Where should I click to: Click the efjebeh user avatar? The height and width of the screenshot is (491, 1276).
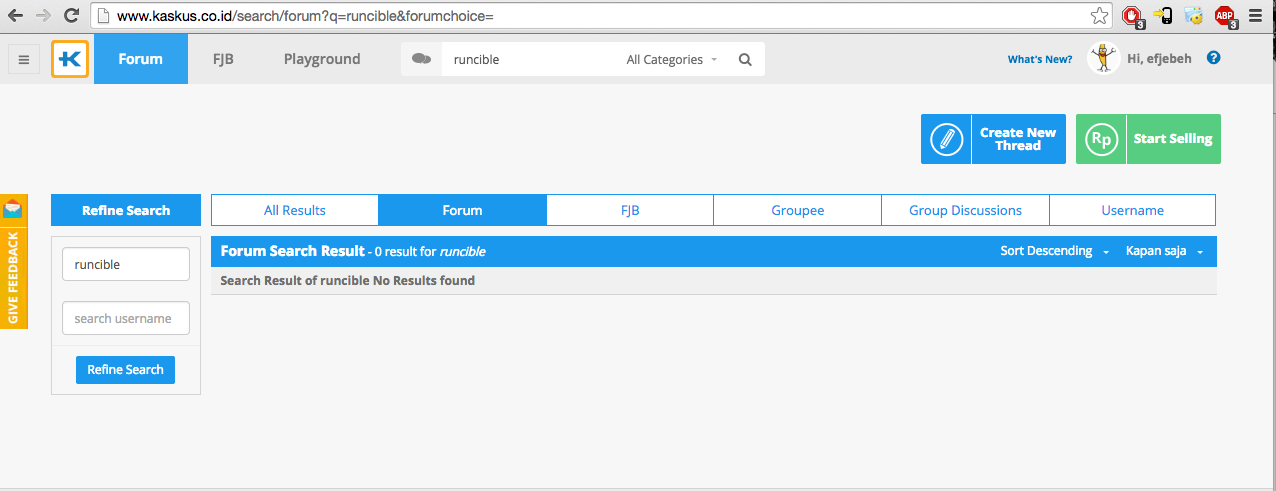tap(1102, 59)
